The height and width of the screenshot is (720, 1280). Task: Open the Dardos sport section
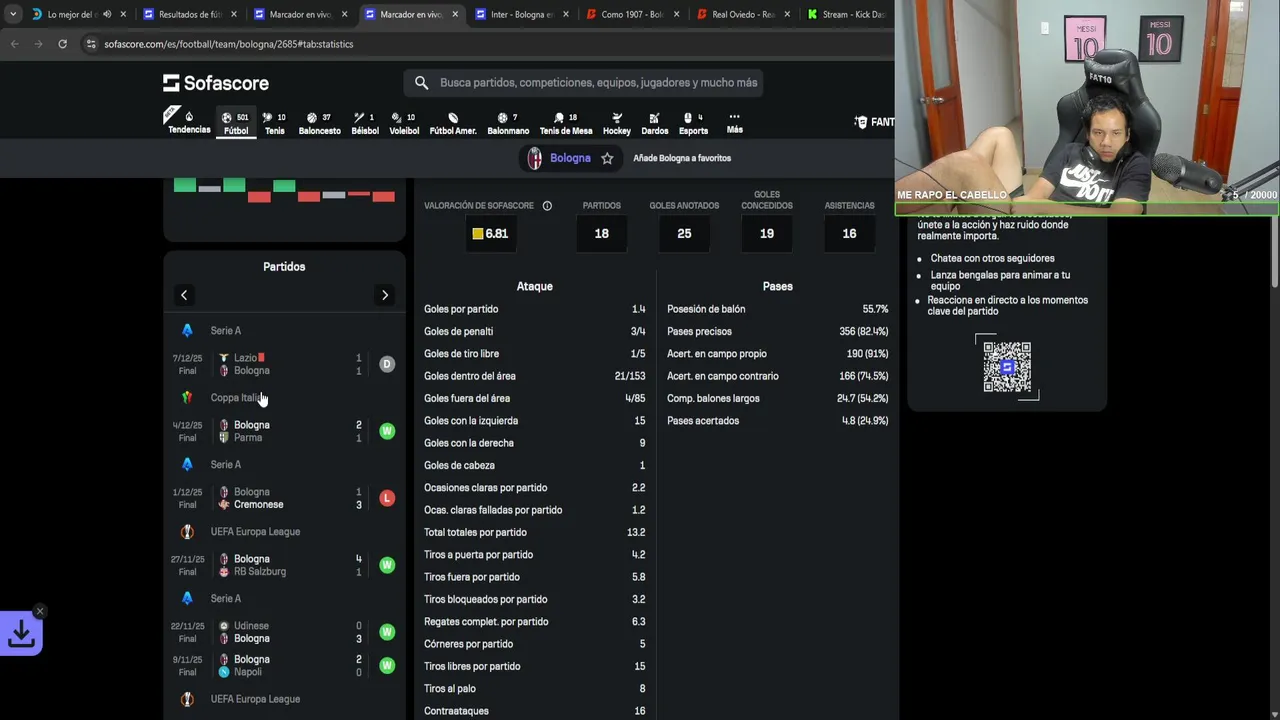[654, 123]
